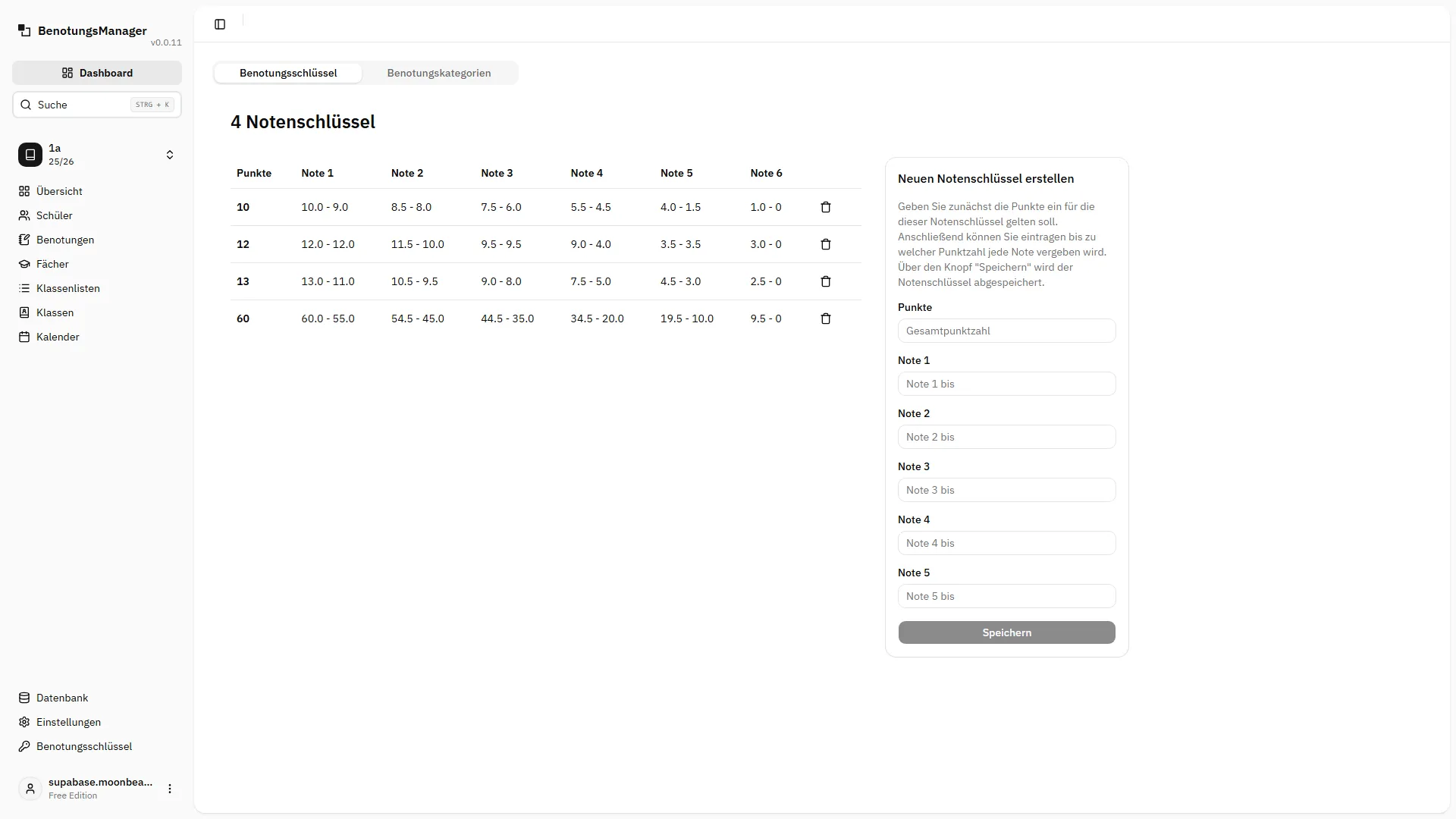Click cell 60.0 - 55.0
This screenshot has width=1456, height=819.
(328, 318)
